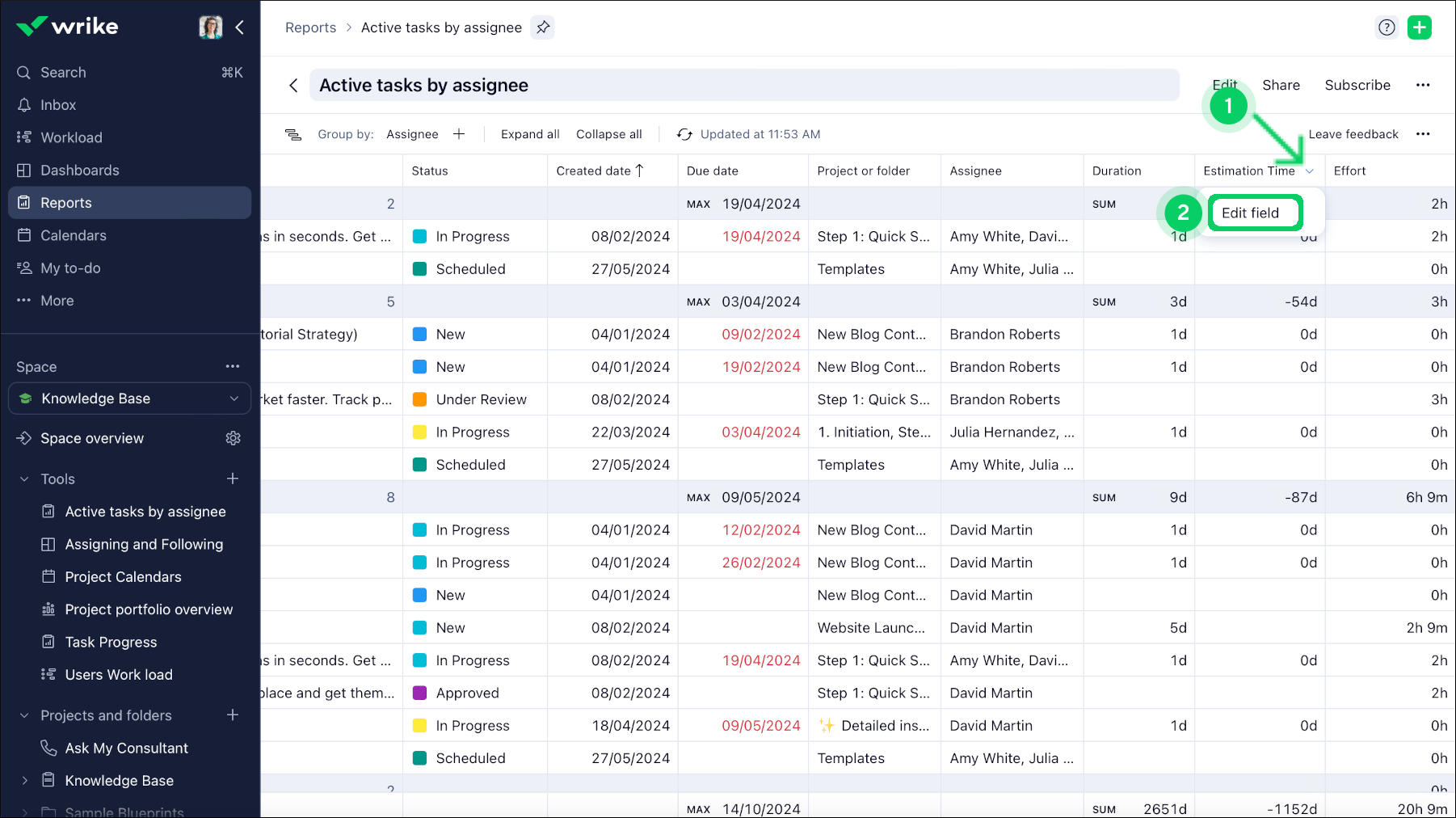The width and height of the screenshot is (1456, 818).
Task: Expand the Knowledge Base folder in sidebar
Action: coord(24,781)
